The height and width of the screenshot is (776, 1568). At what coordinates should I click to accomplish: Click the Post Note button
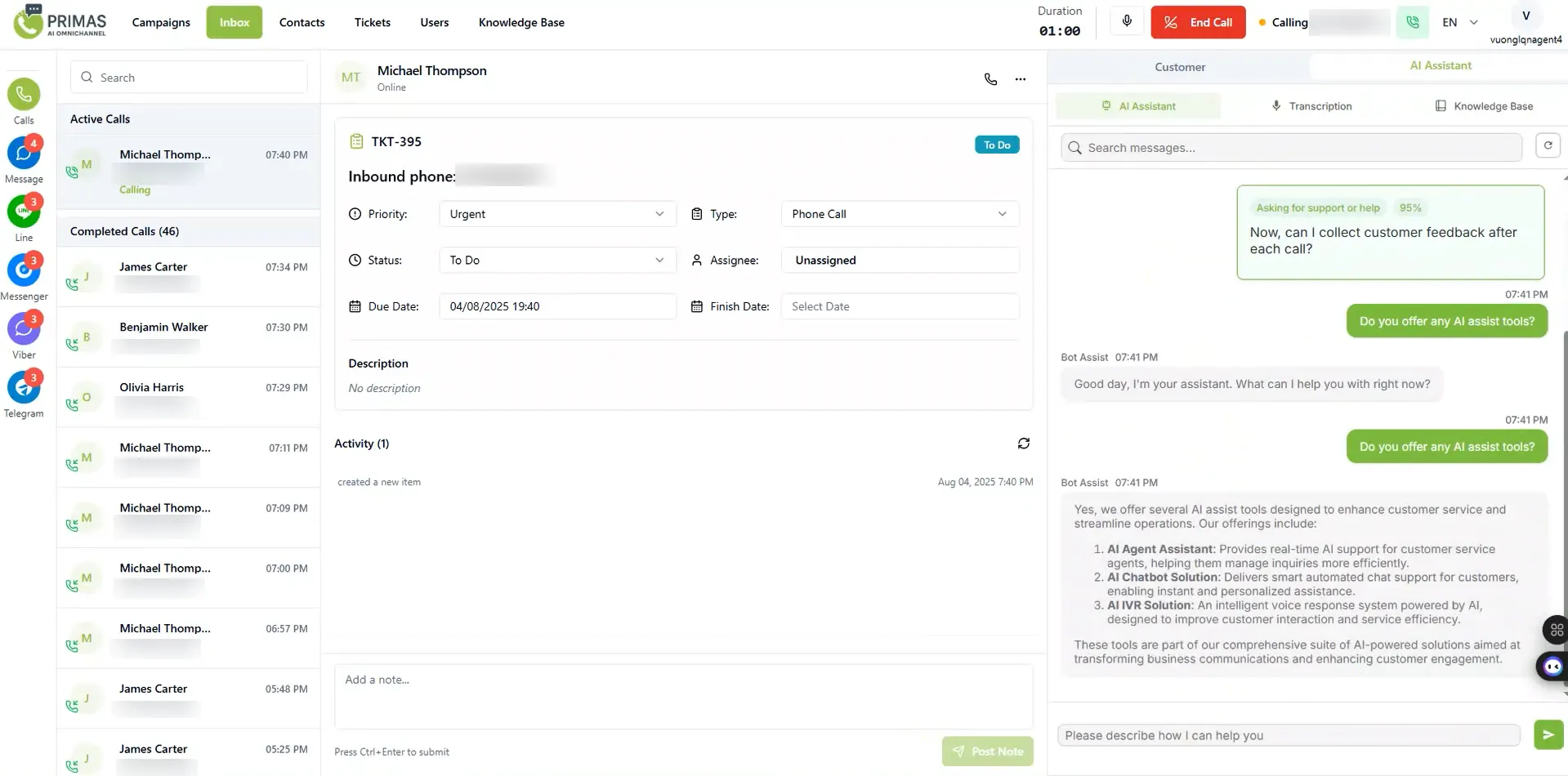point(987,751)
